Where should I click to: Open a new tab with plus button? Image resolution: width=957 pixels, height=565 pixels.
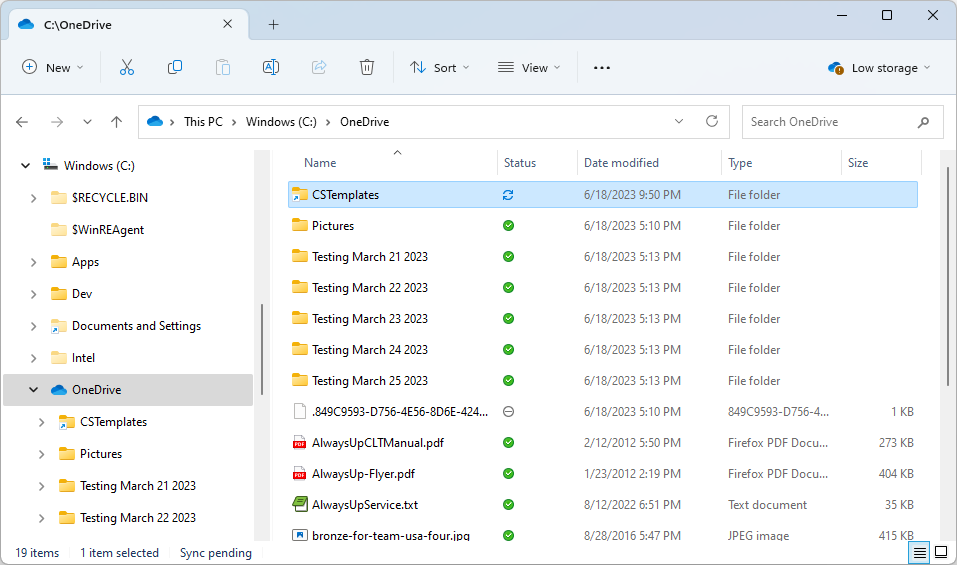(273, 25)
